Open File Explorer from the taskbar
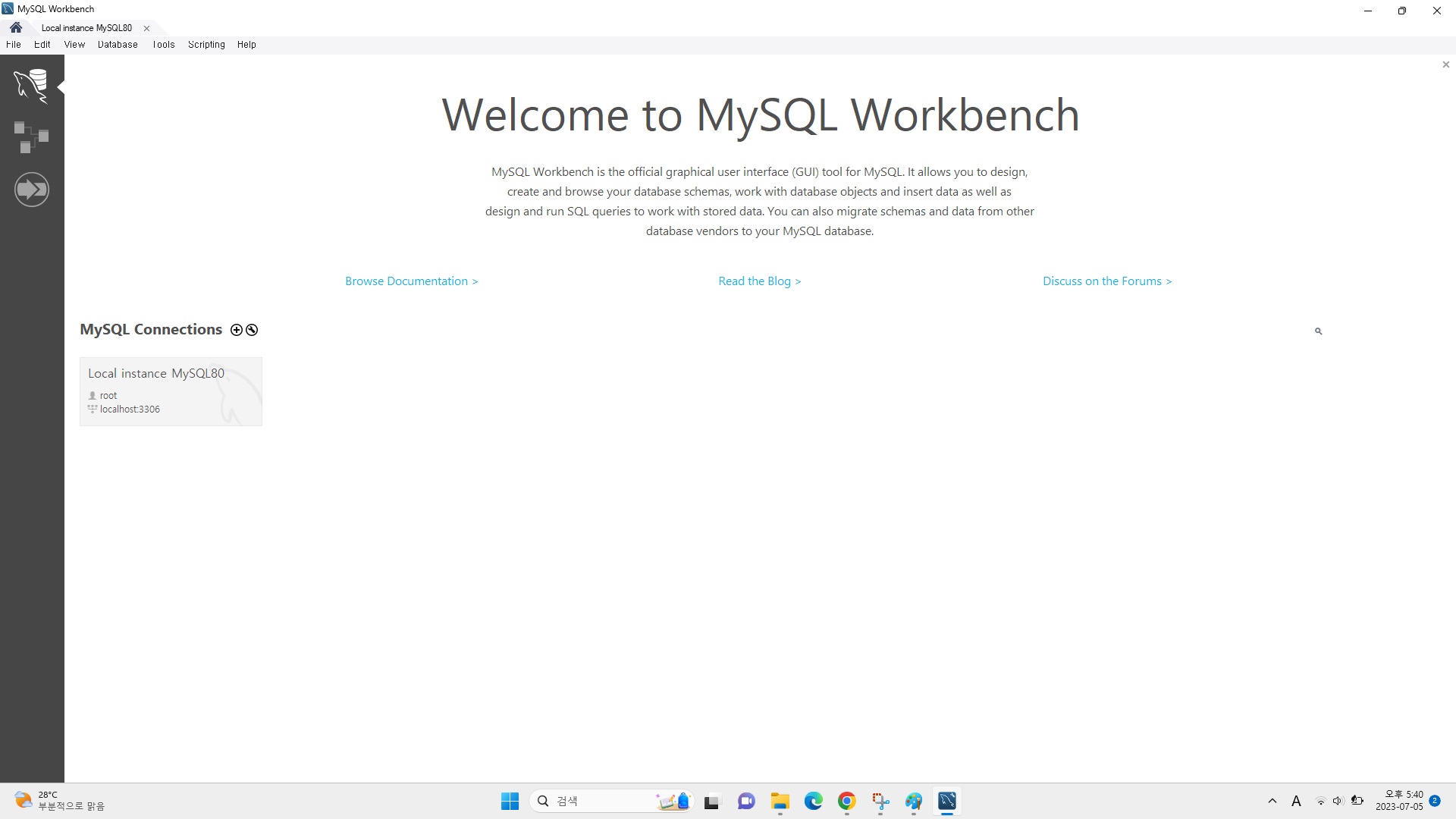This screenshot has width=1456, height=819. (x=780, y=802)
